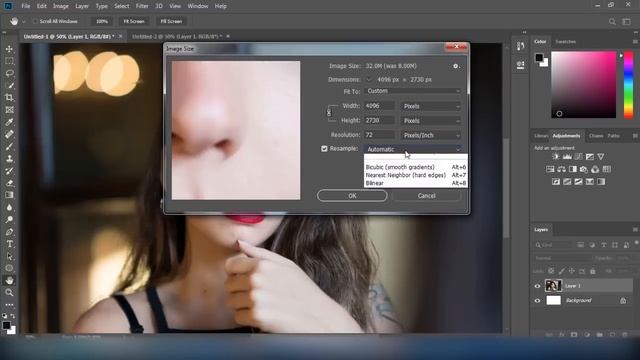640x360 pixels.
Task: Click the Height input field
Action: (x=380, y=121)
